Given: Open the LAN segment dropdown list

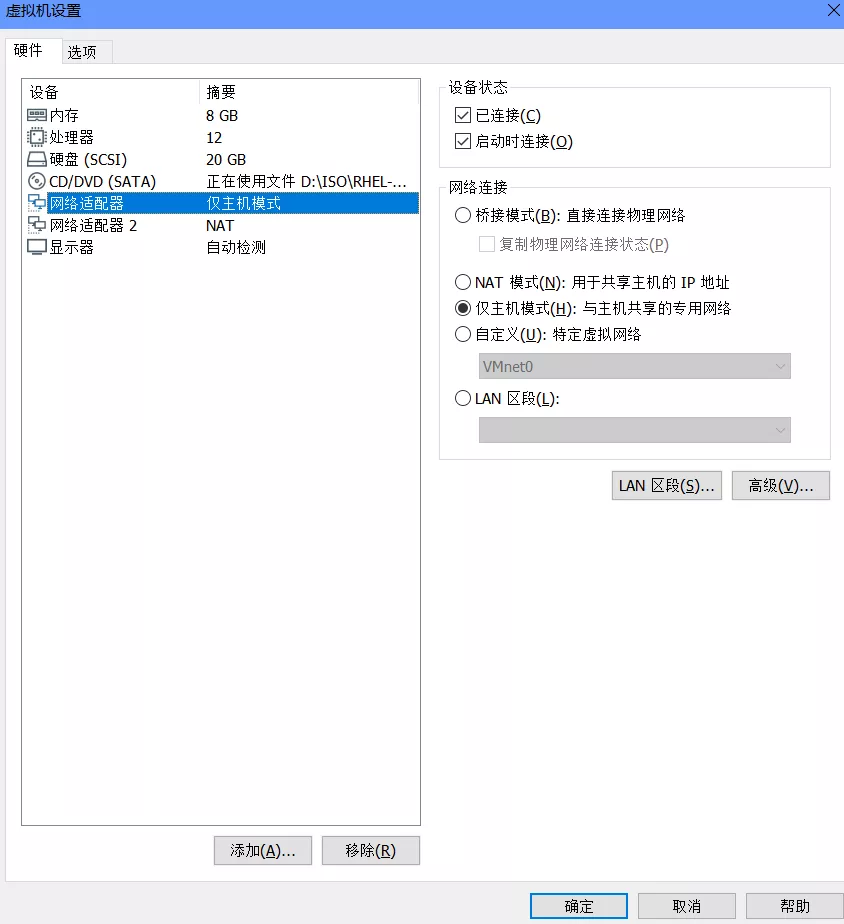Looking at the screenshot, I should pos(634,430).
